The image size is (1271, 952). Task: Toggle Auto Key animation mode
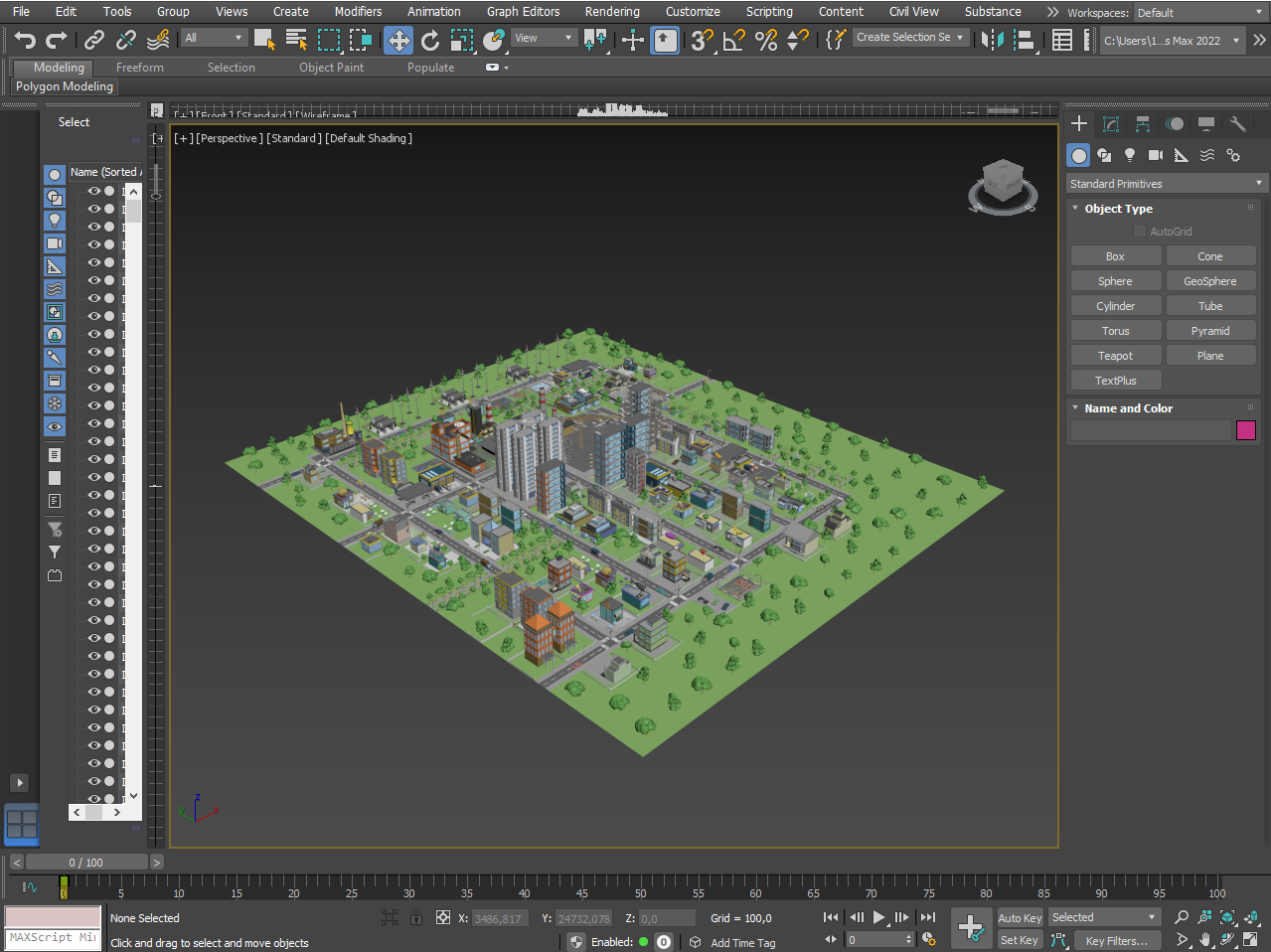tap(1020, 918)
